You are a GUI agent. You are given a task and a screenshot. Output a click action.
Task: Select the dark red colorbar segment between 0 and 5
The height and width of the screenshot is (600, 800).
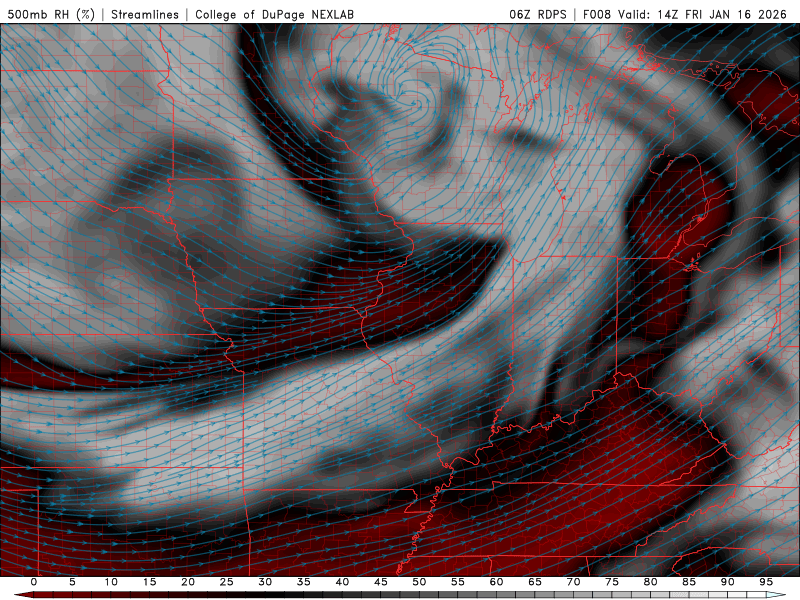pos(53,595)
